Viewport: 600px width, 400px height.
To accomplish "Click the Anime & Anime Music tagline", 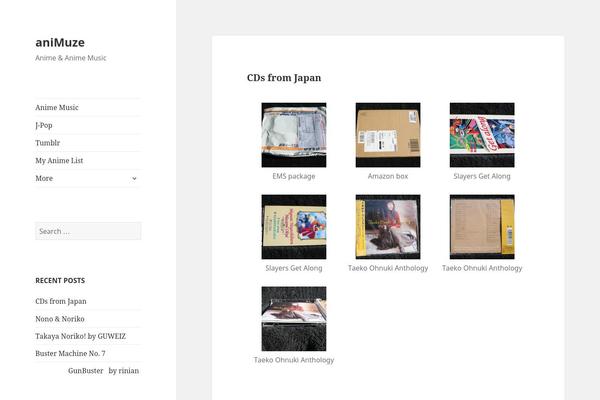I will click(x=71, y=58).
